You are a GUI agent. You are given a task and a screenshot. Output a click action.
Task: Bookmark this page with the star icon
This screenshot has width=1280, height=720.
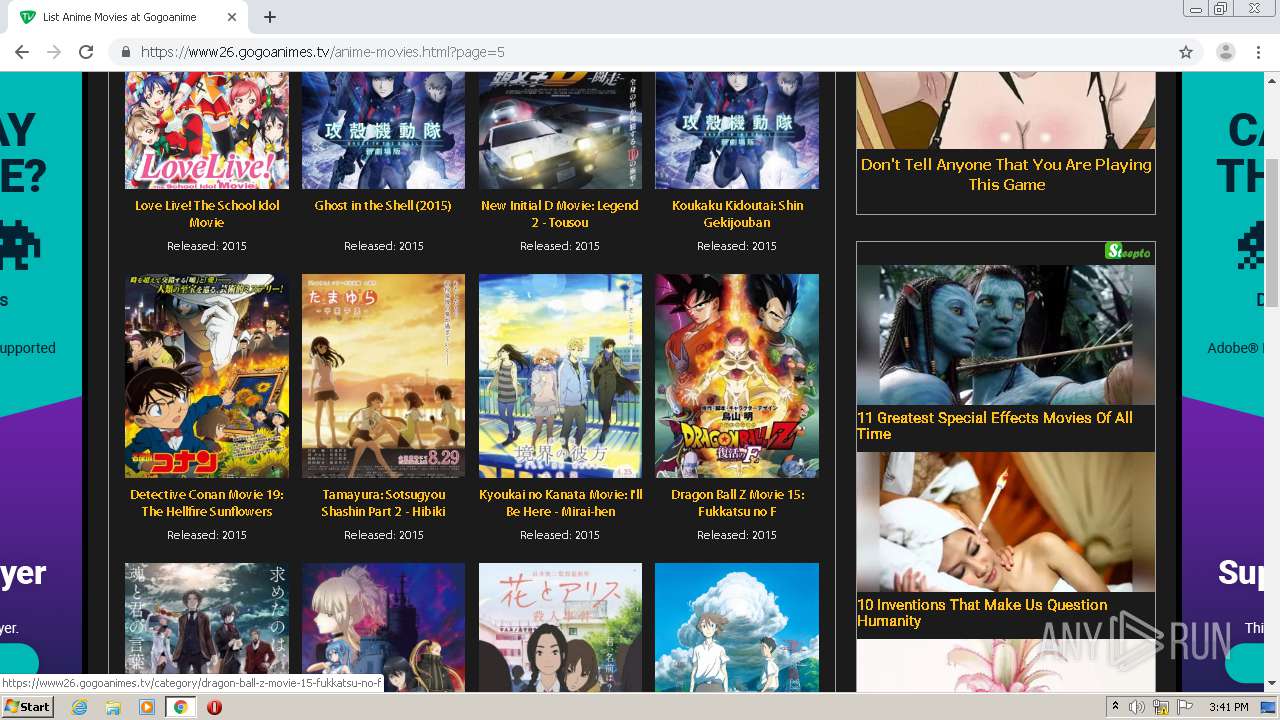(x=1186, y=52)
